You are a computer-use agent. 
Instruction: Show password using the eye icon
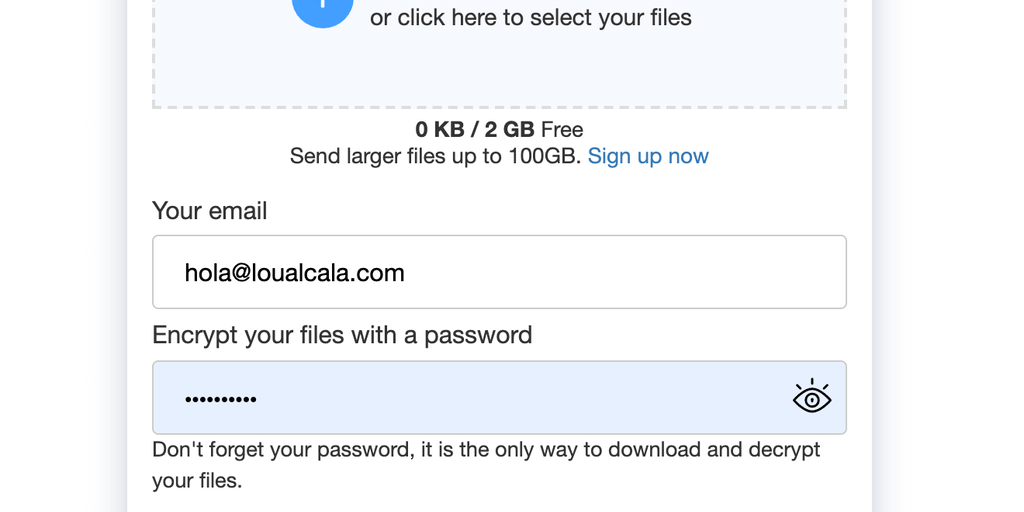pyautogui.click(x=811, y=398)
